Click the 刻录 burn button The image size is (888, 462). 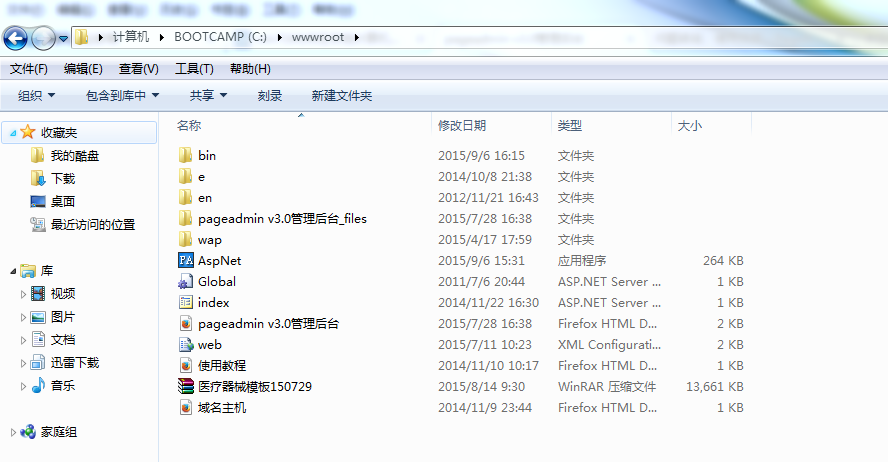pos(270,96)
